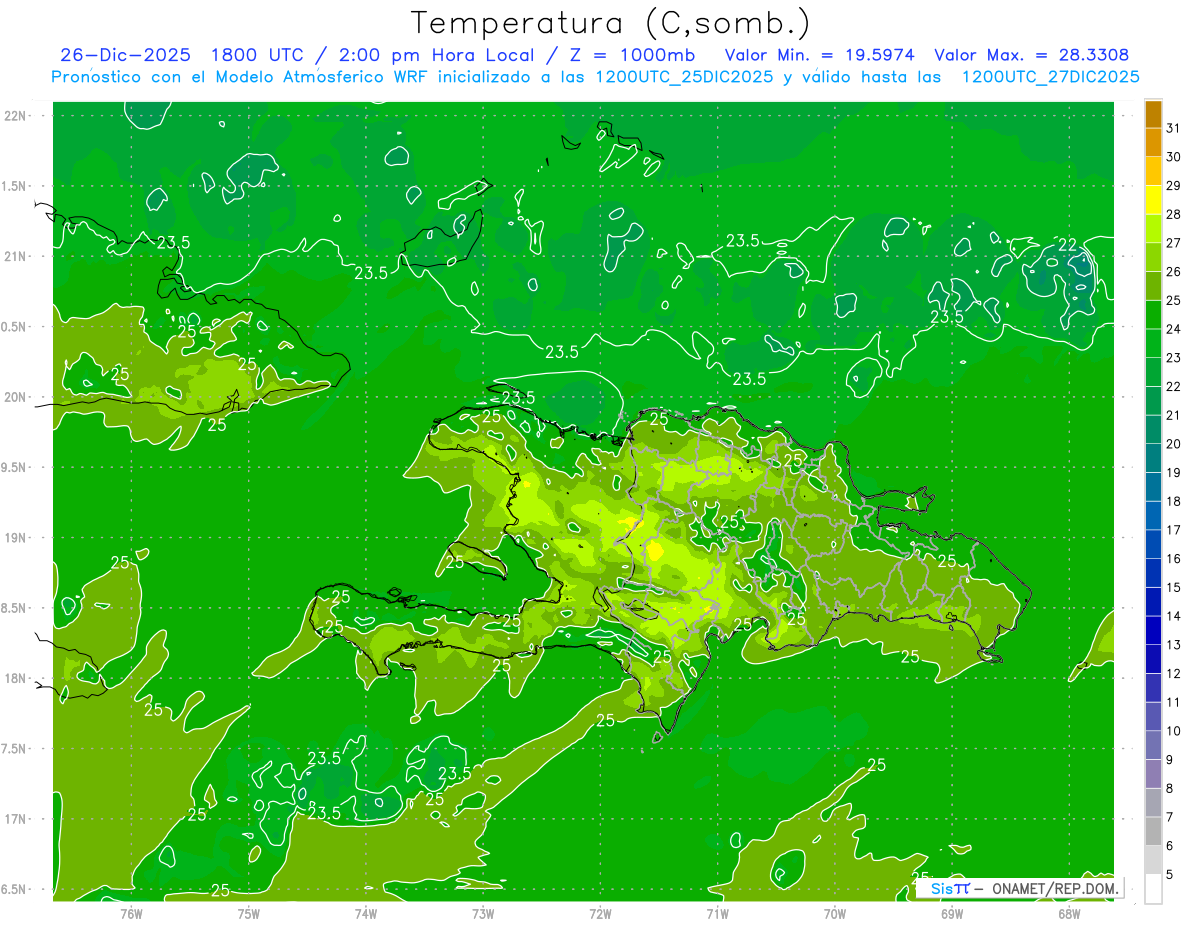The image size is (1200, 927).
Task: Click legend value 29
Action: (1173, 185)
